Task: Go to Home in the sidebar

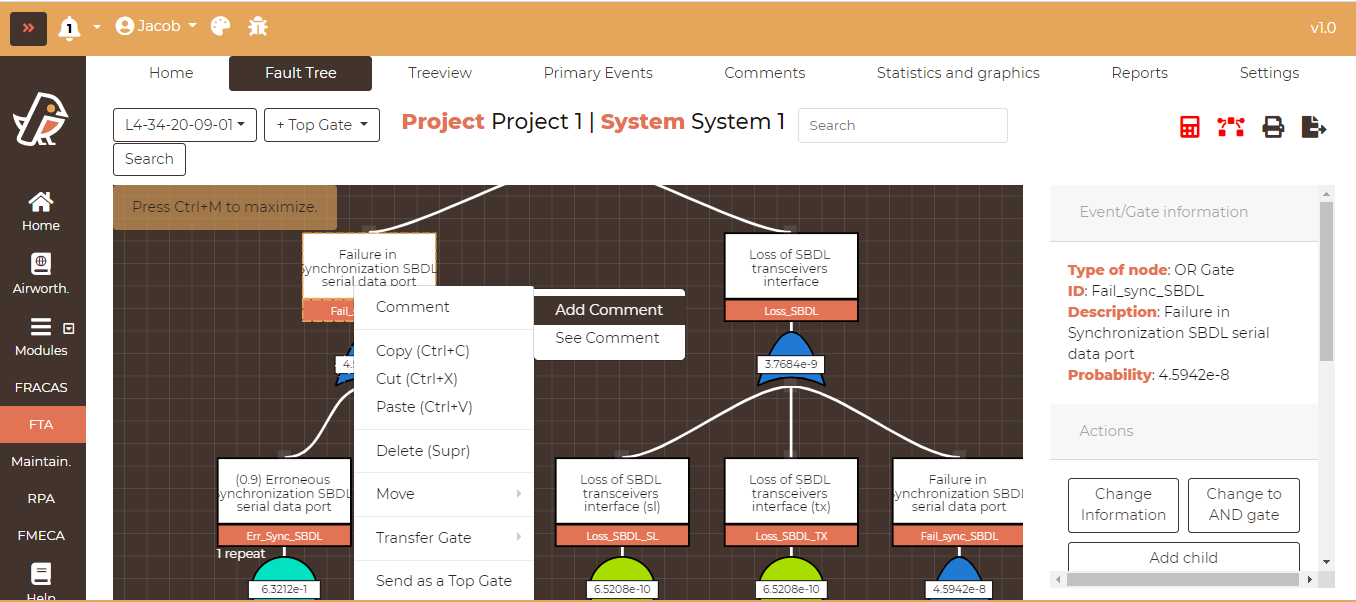Action: 41,211
